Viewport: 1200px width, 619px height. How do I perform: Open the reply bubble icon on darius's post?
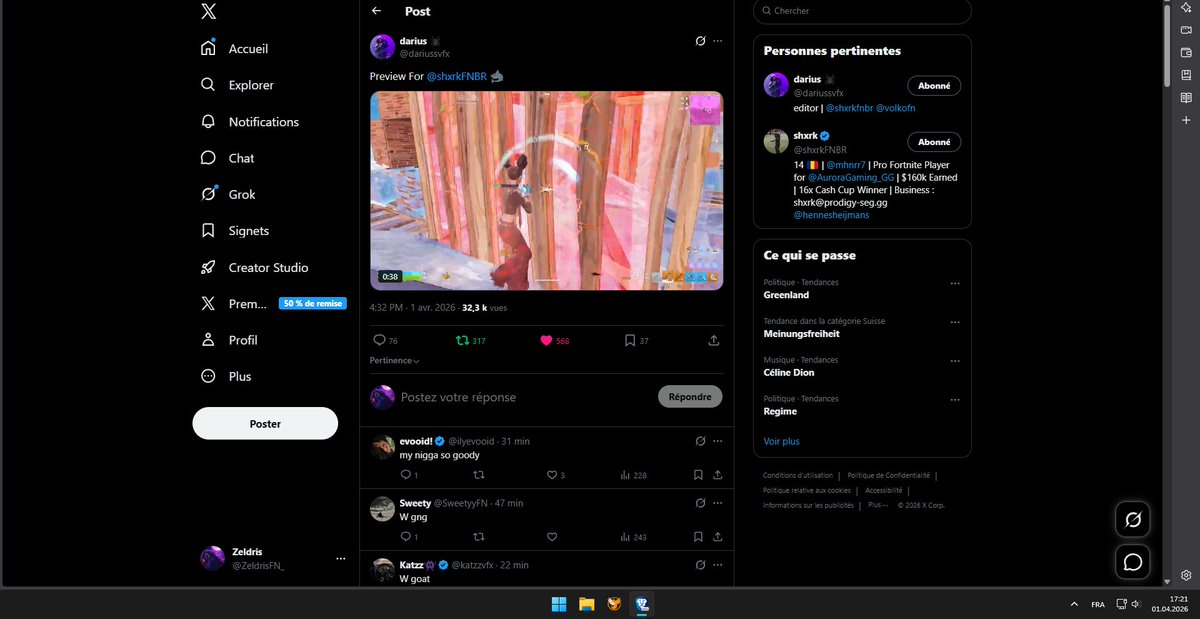[379, 340]
